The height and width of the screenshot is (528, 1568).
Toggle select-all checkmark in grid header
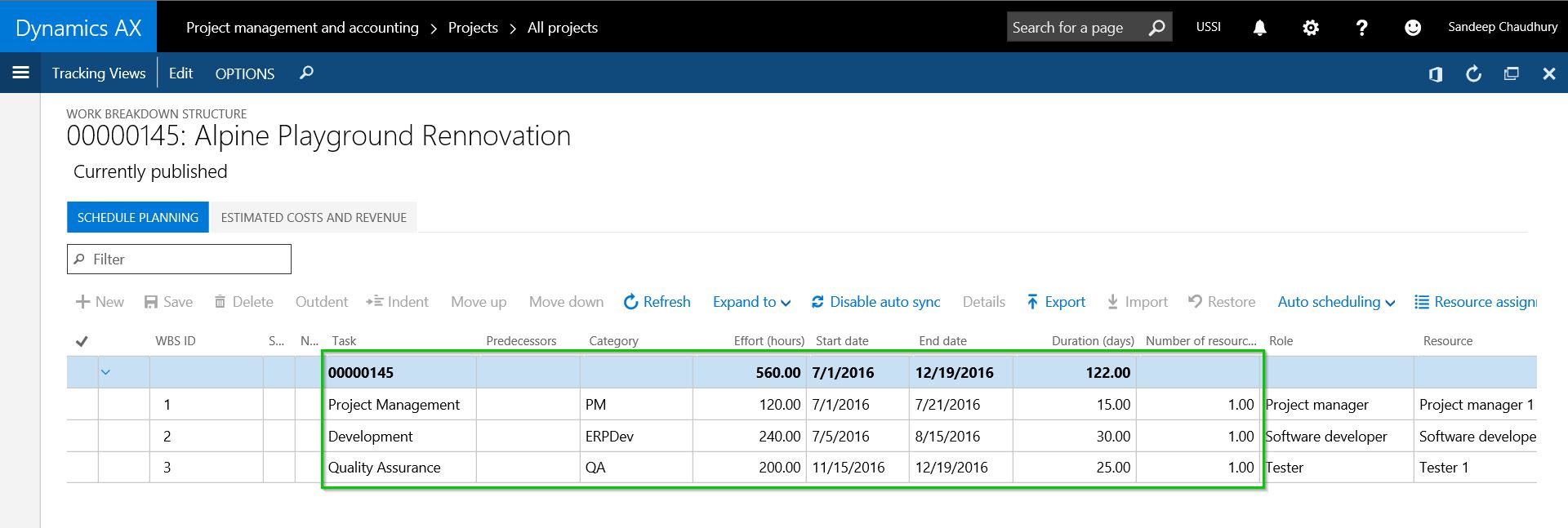82,341
